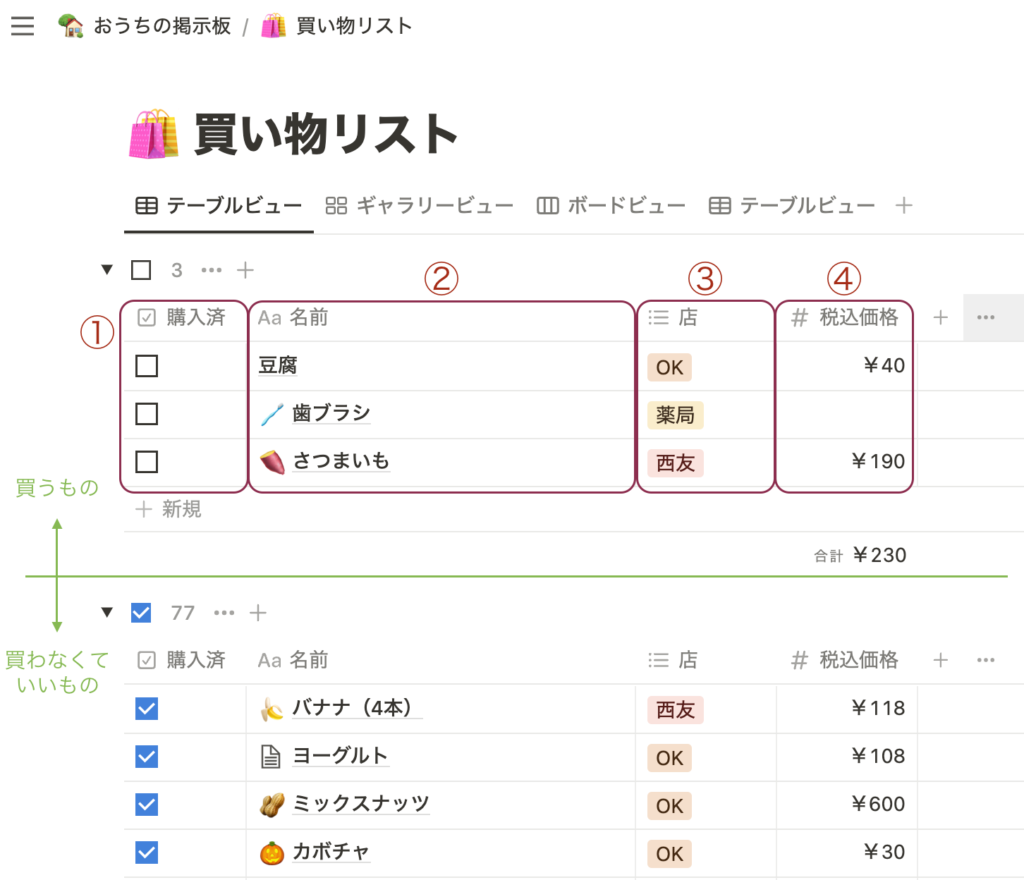Screen dimensions: 1024x880
Task: Click the empty price cell for 歯ブラシ
Action: tap(845, 414)
